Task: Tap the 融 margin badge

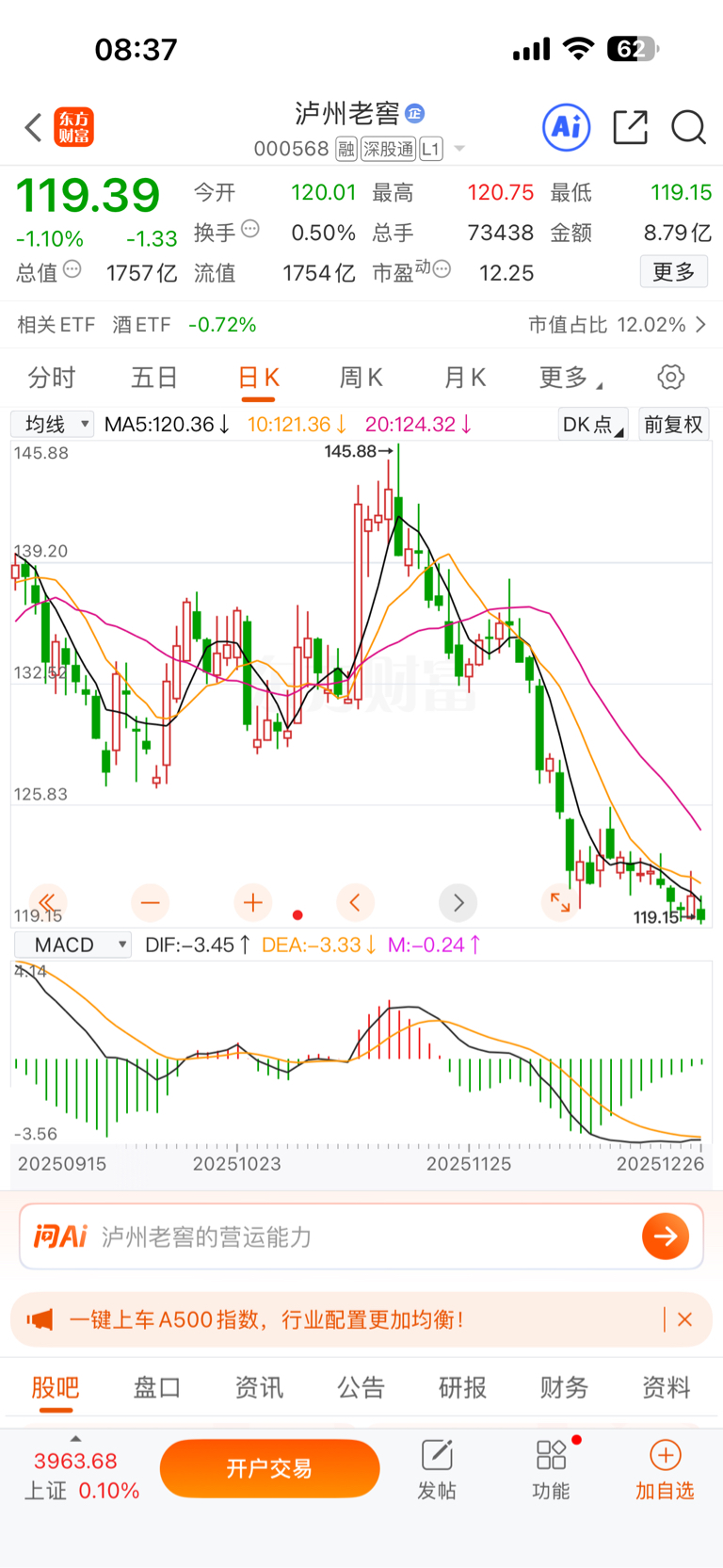Action: (x=346, y=149)
